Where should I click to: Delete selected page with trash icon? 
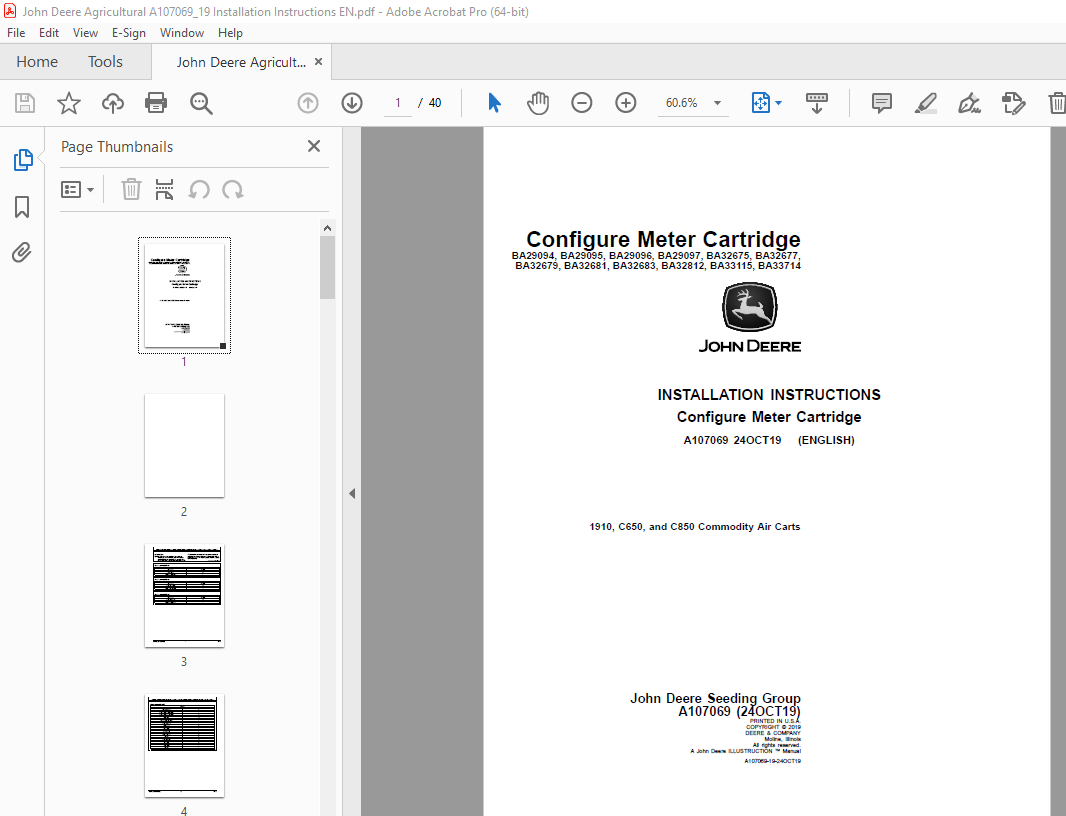[x=131, y=190]
